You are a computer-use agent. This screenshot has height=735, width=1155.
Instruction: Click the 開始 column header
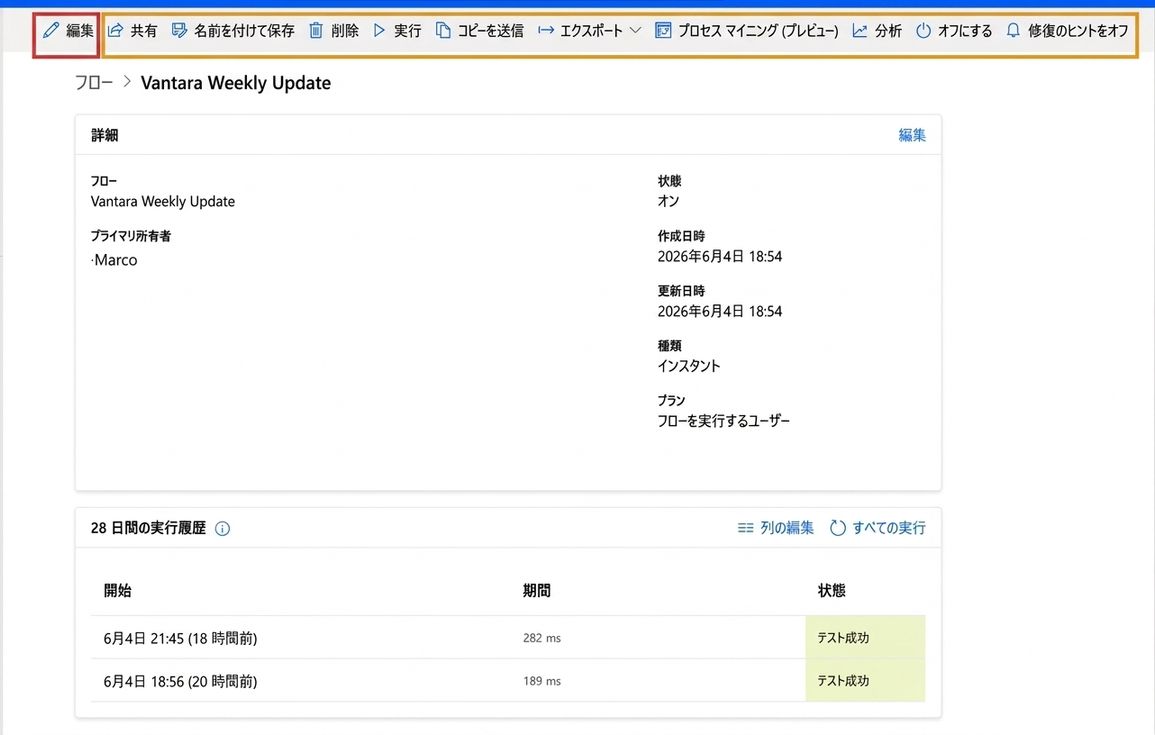[118, 590]
